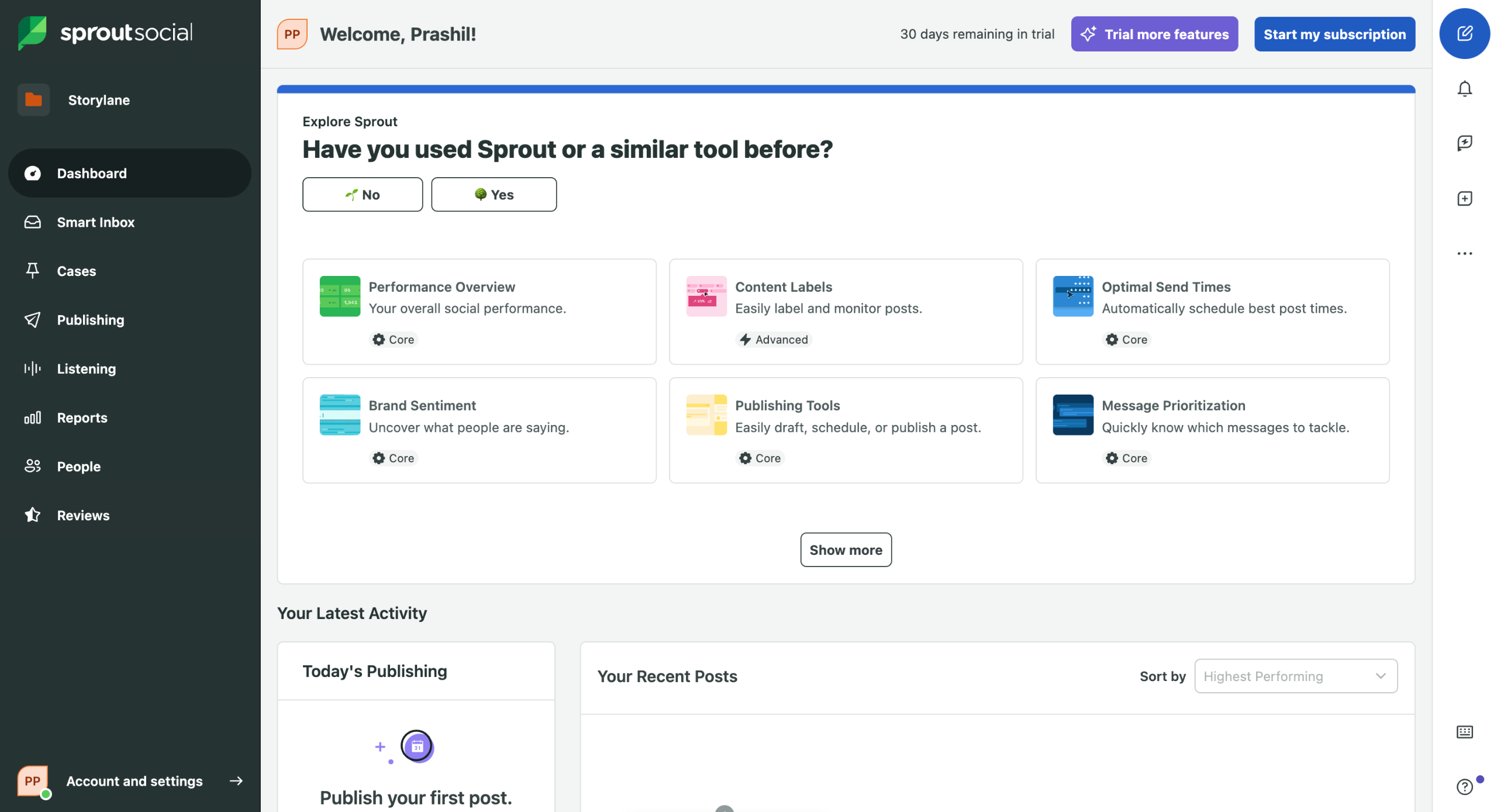Select the No answer option
1497x812 pixels.
pos(362,195)
